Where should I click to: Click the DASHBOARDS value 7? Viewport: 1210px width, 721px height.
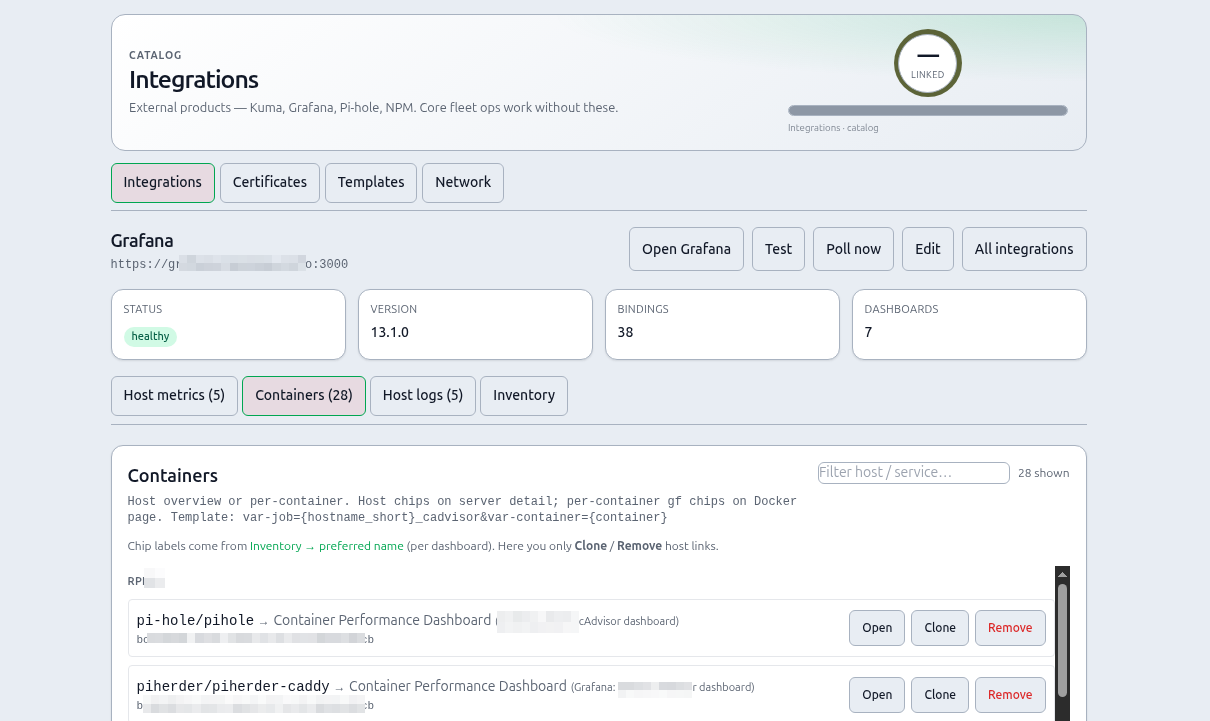coord(868,332)
